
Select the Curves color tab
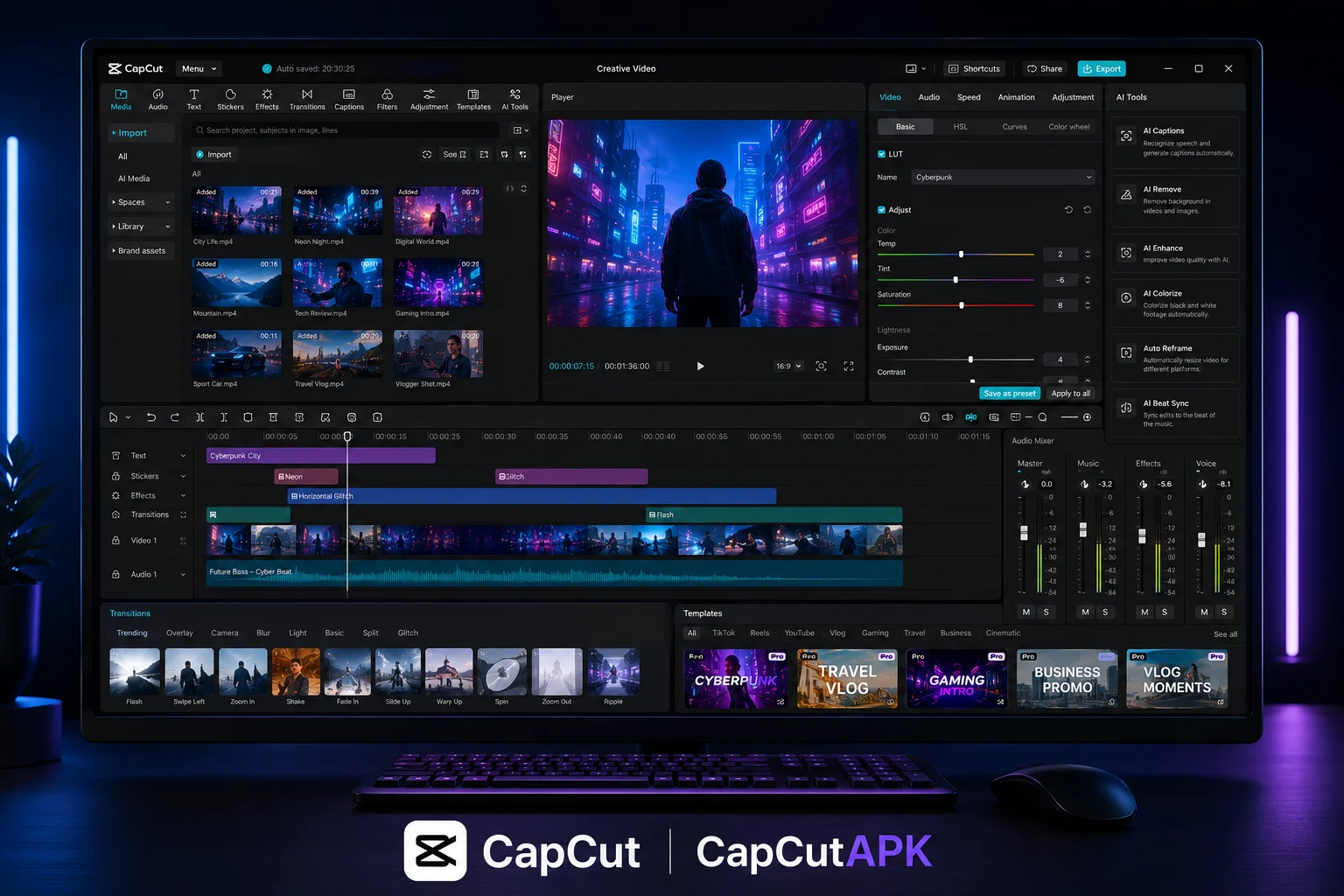pos(1014,127)
